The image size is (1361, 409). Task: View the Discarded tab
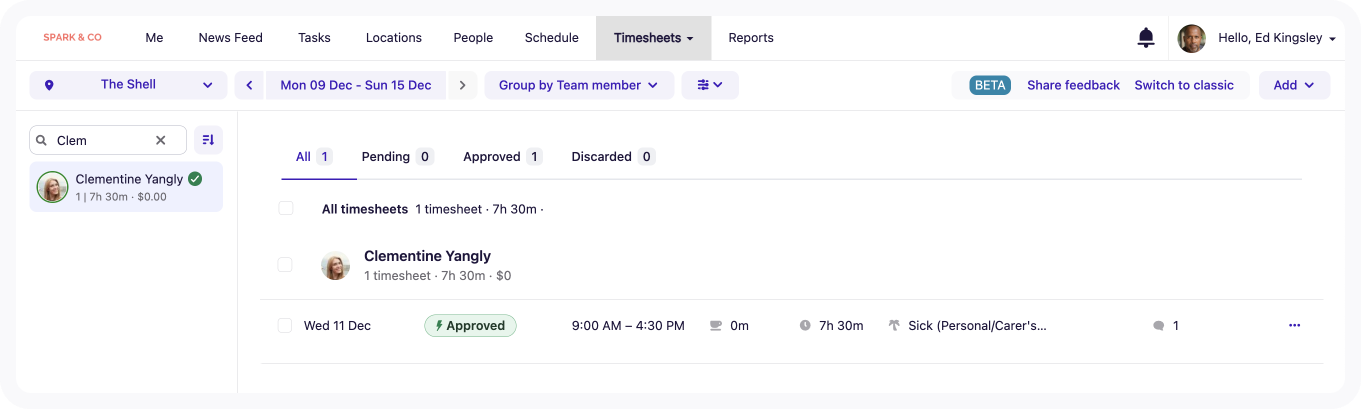coord(613,157)
